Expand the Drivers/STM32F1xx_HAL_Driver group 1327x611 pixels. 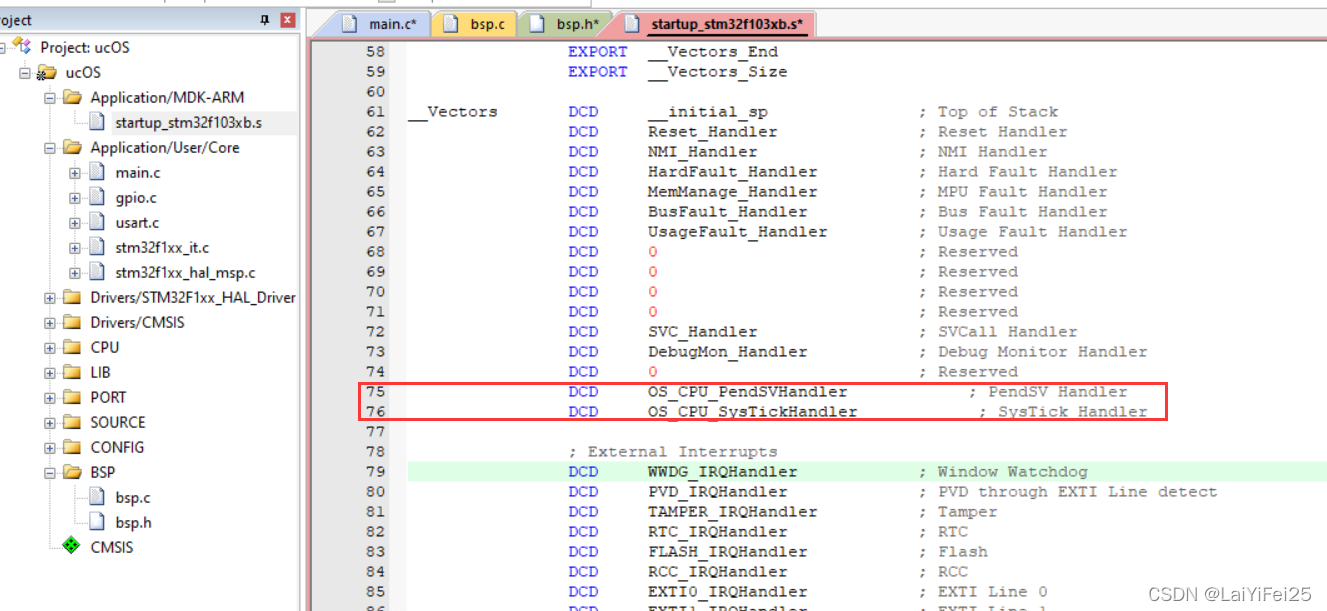[x=51, y=297]
